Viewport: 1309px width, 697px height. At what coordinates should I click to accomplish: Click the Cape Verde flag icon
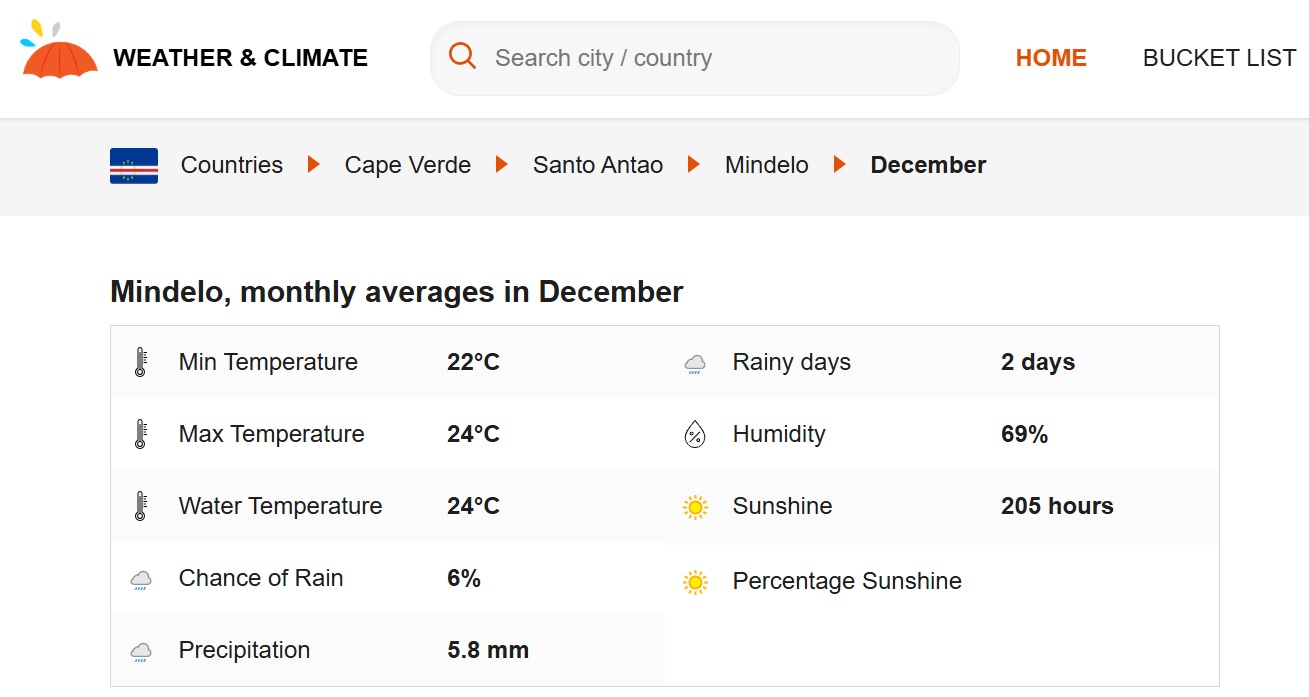133,165
